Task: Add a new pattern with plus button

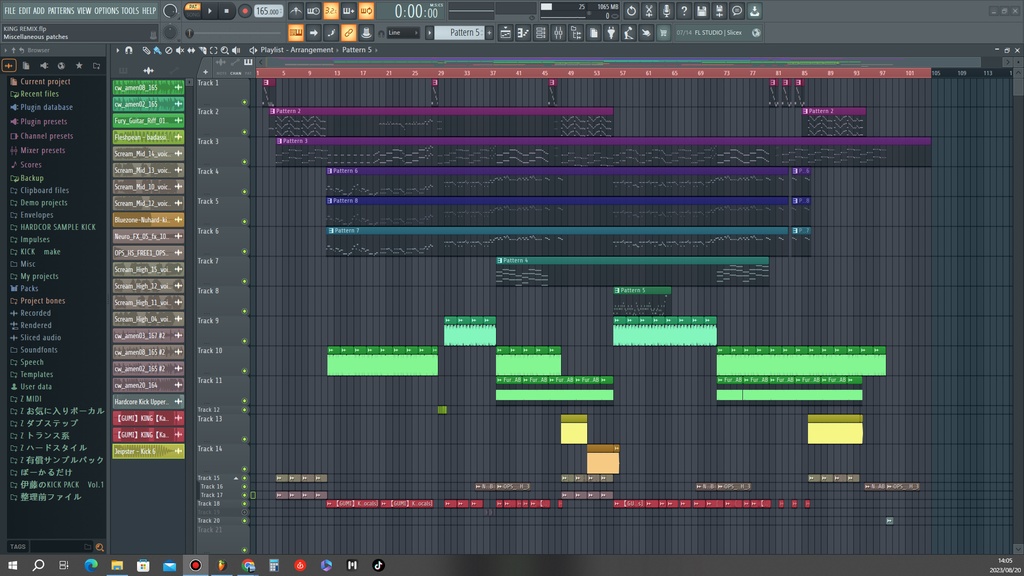Action: [x=489, y=33]
